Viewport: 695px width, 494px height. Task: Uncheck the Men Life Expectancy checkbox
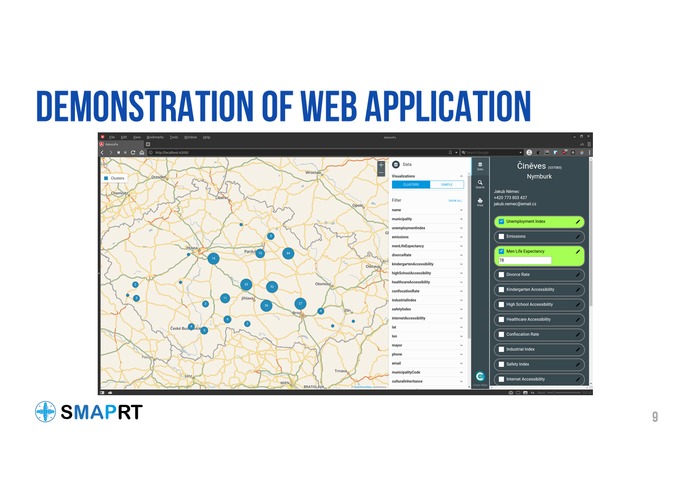(x=501, y=251)
